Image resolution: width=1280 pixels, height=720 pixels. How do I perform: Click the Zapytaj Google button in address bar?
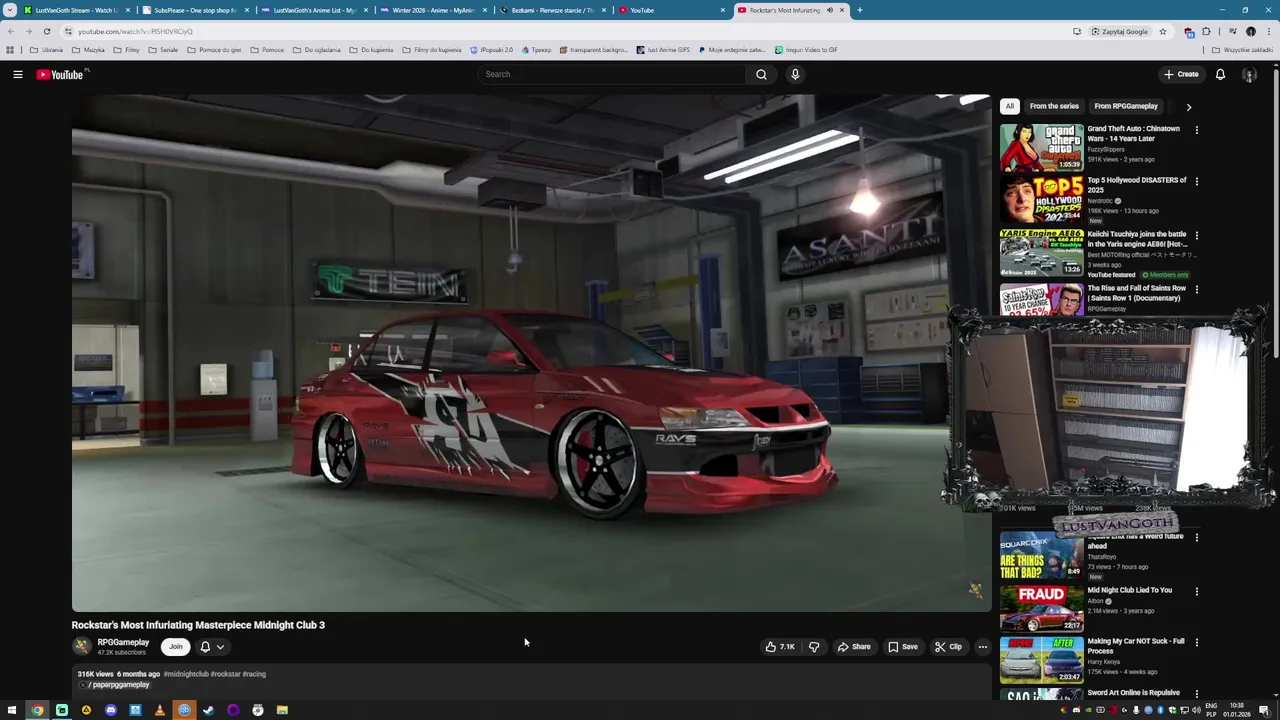point(1119,31)
